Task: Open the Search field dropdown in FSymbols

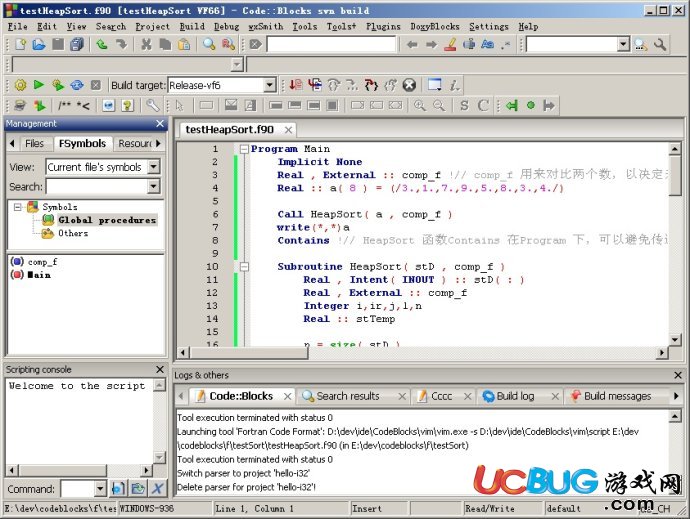Action: point(154,187)
